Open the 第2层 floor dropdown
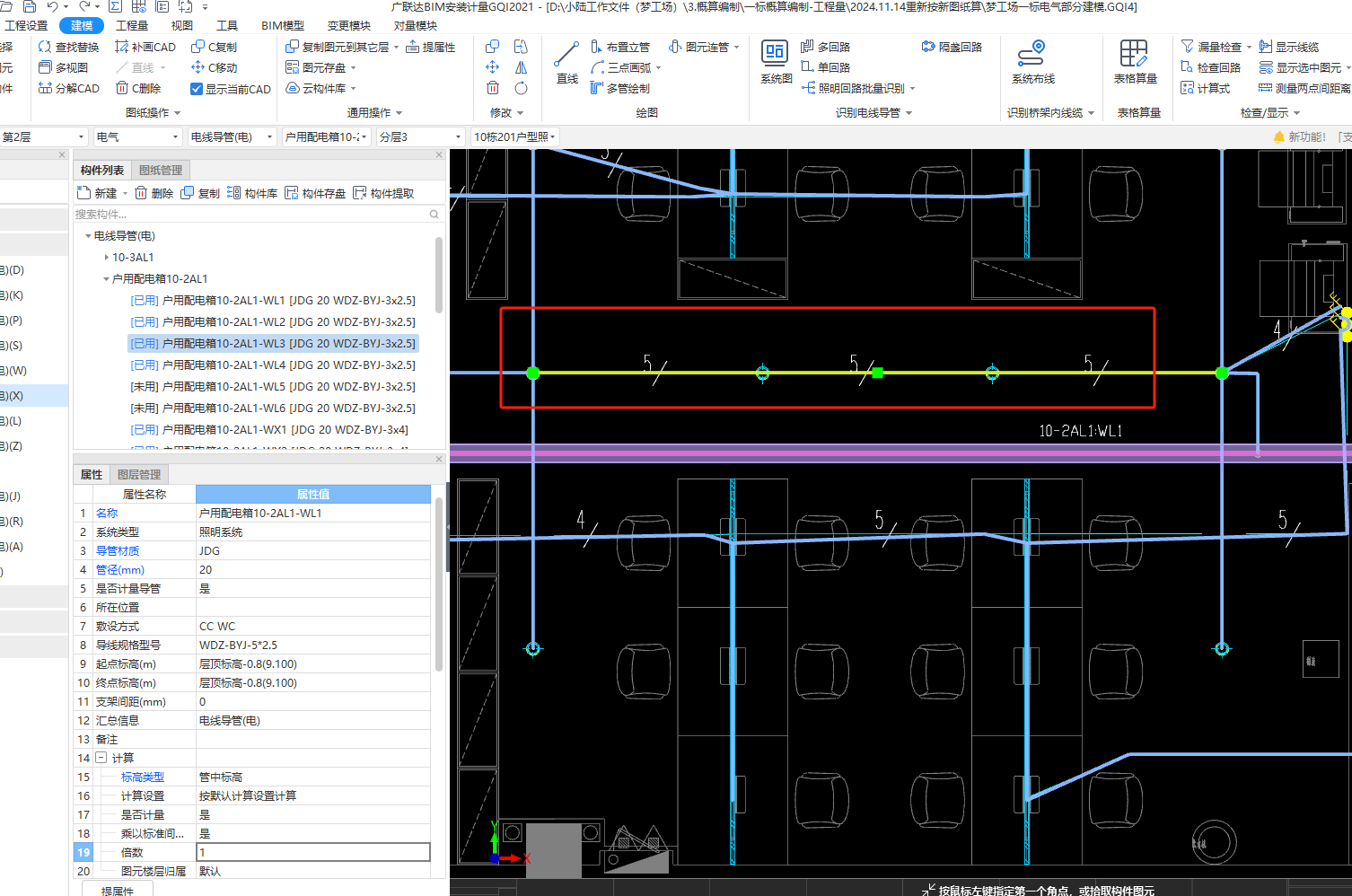The height and width of the screenshot is (896, 1352). [x=43, y=136]
